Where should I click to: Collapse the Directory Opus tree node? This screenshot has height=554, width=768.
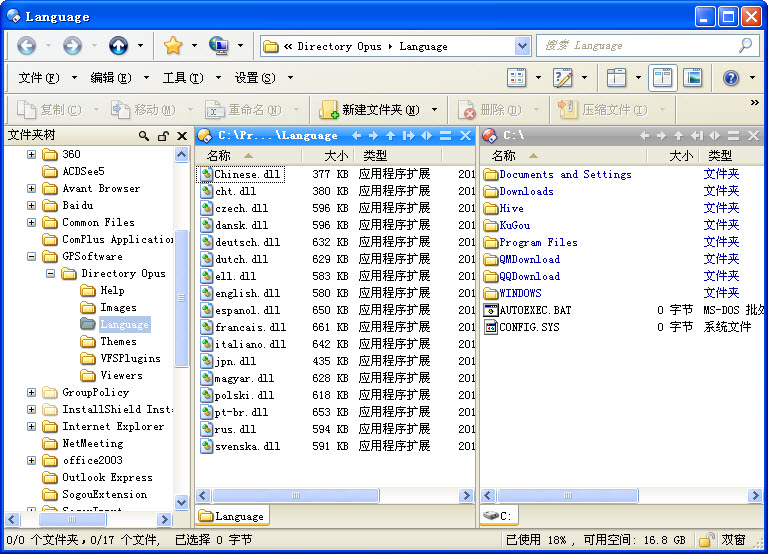(50, 273)
